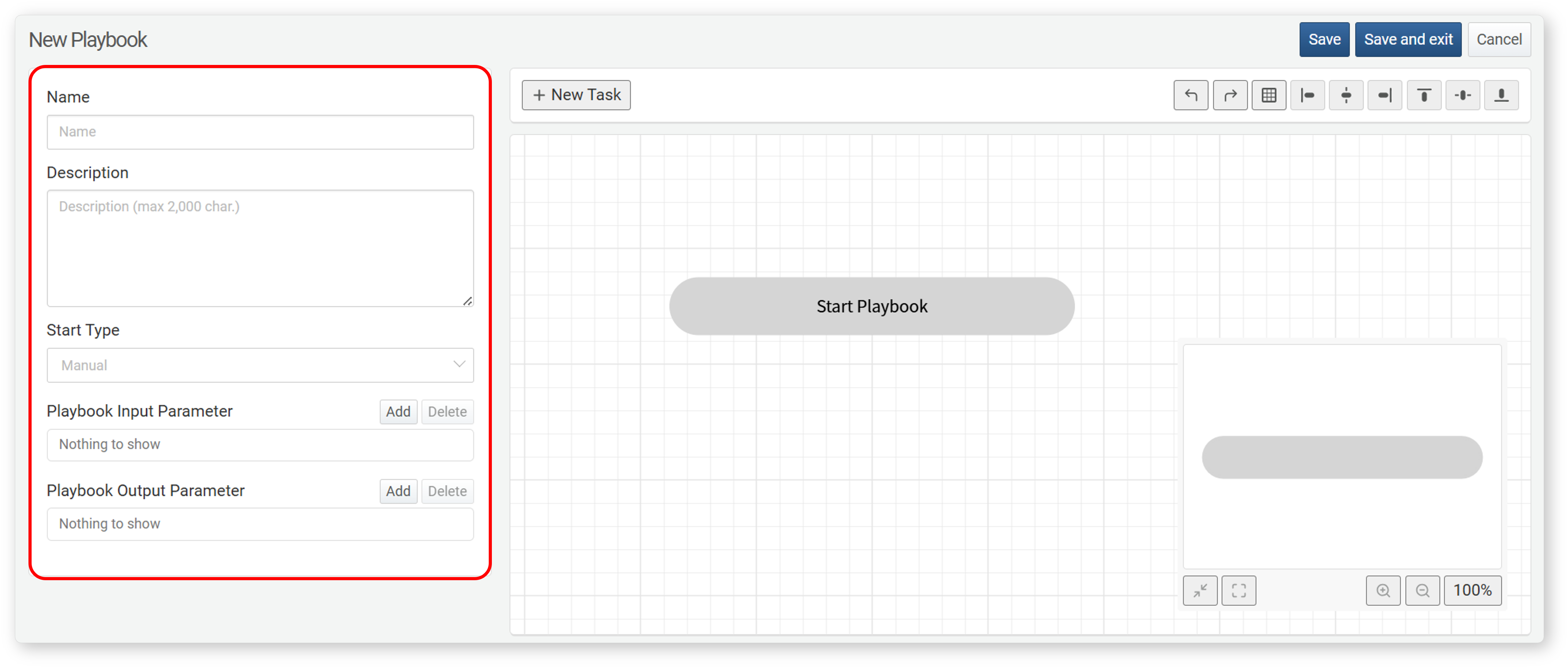Click Save and exit
Viewport: 1568px width, 667px height.
[x=1408, y=40]
